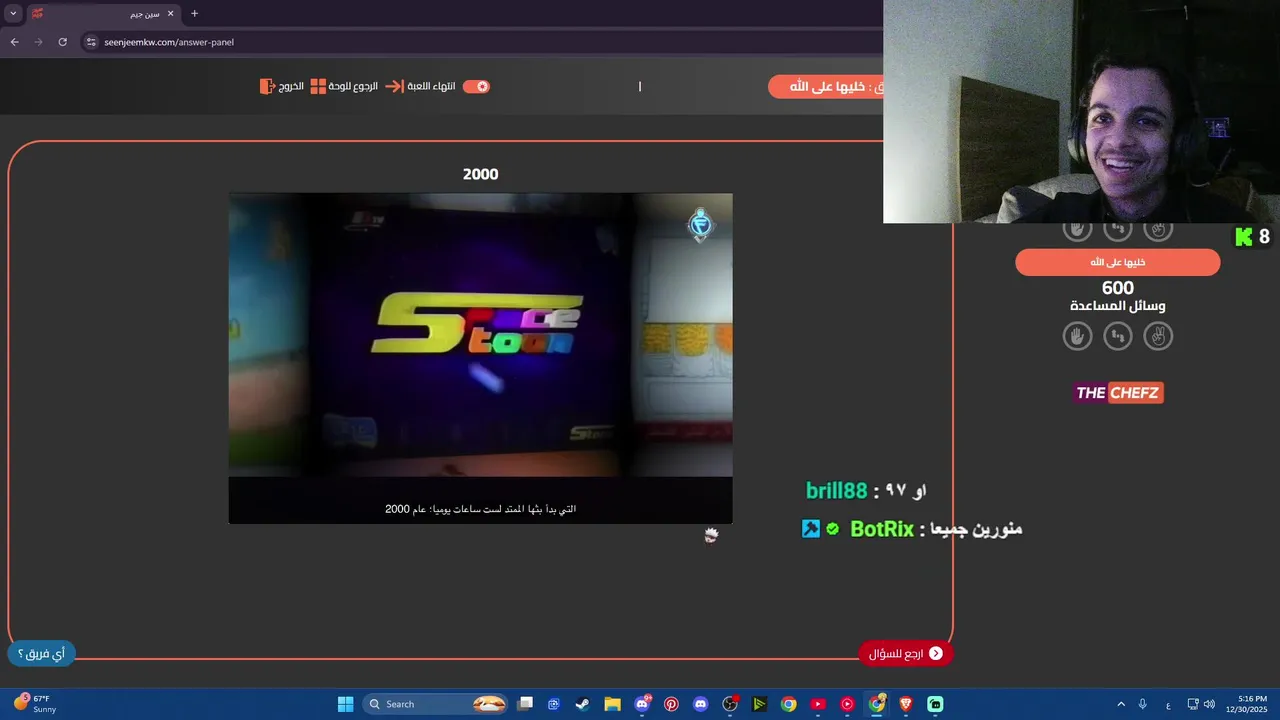This screenshot has height=720, width=1280.
Task: Click the وسائل المساعدة label
Action: click(x=1117, y=306)
